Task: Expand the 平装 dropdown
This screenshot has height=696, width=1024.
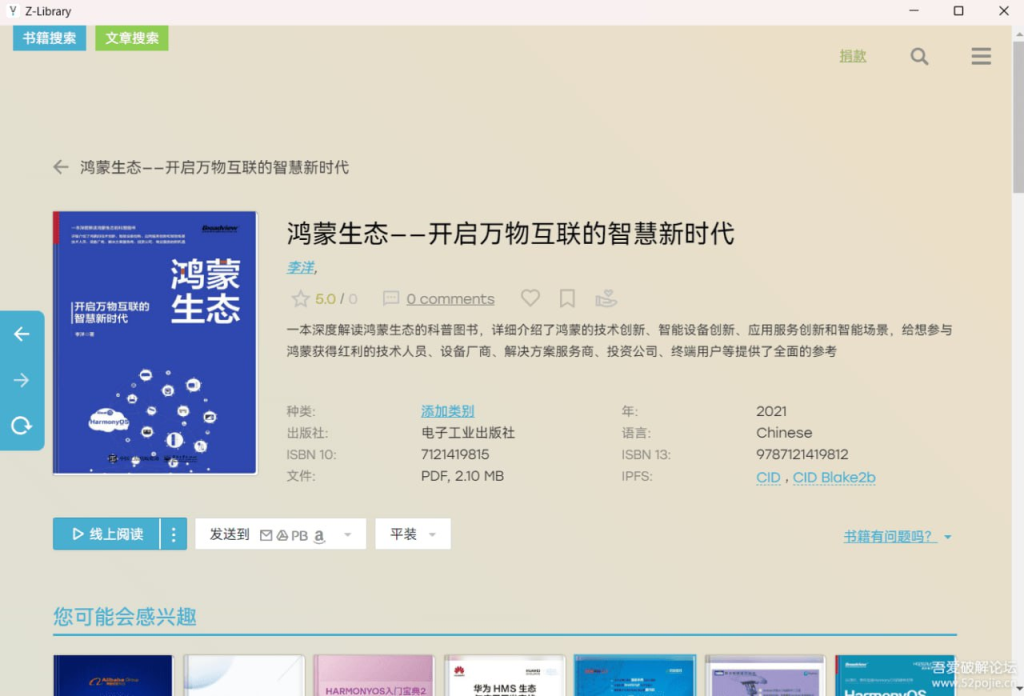Action: click(x=413, y=534)
